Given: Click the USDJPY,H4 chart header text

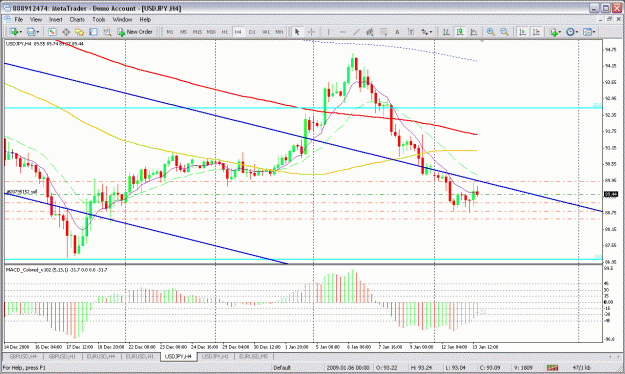Looking at the screenshot, I should click(x=45, y=43).
